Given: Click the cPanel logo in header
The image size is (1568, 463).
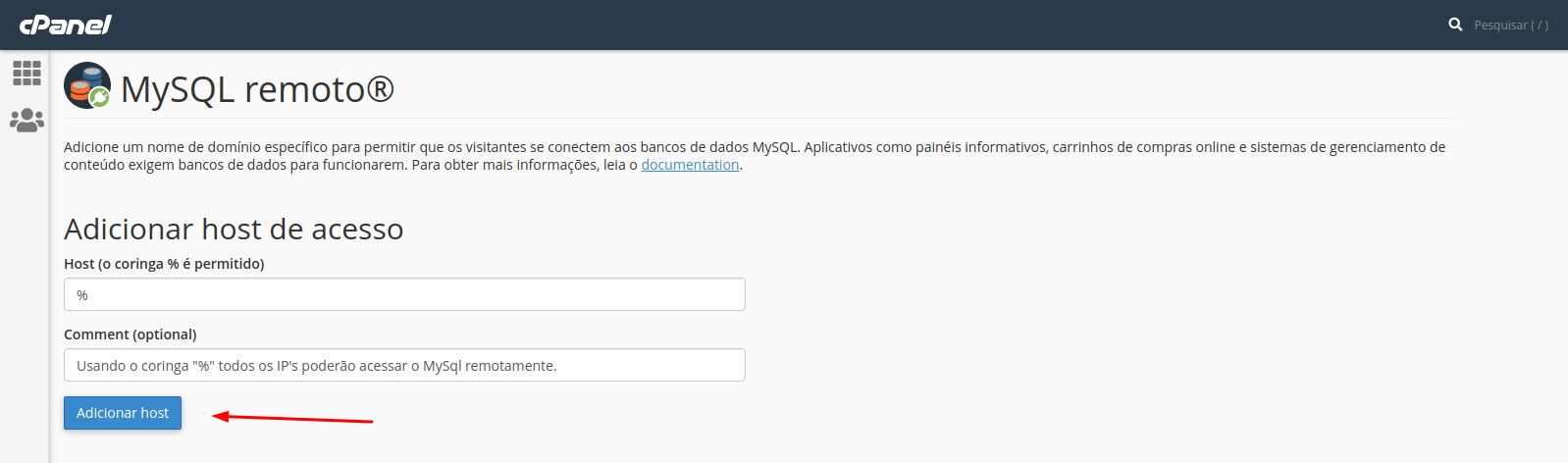Looking at the screenshot, I should tap(66, 25).
